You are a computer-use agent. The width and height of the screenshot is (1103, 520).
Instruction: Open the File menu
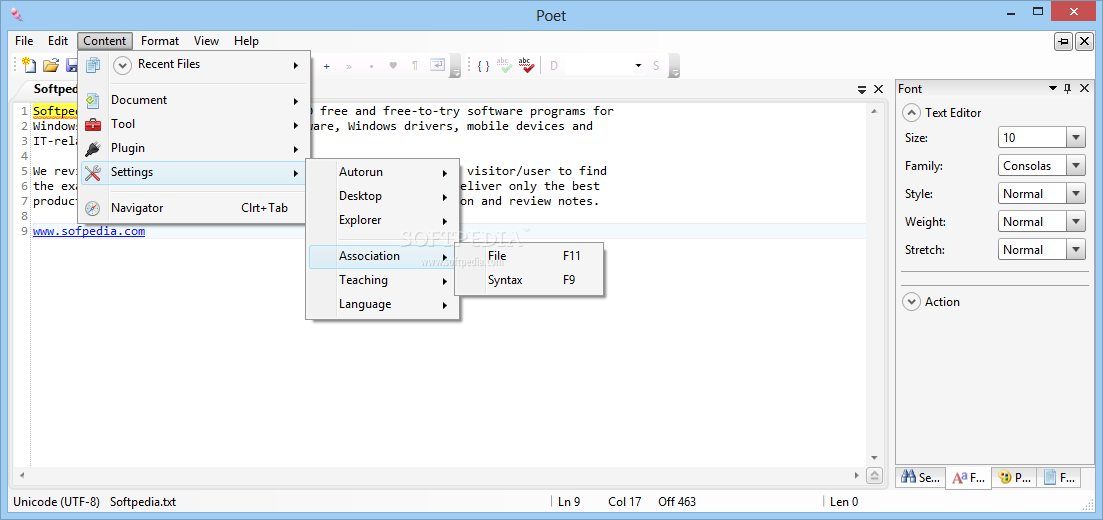coord(24,41)
